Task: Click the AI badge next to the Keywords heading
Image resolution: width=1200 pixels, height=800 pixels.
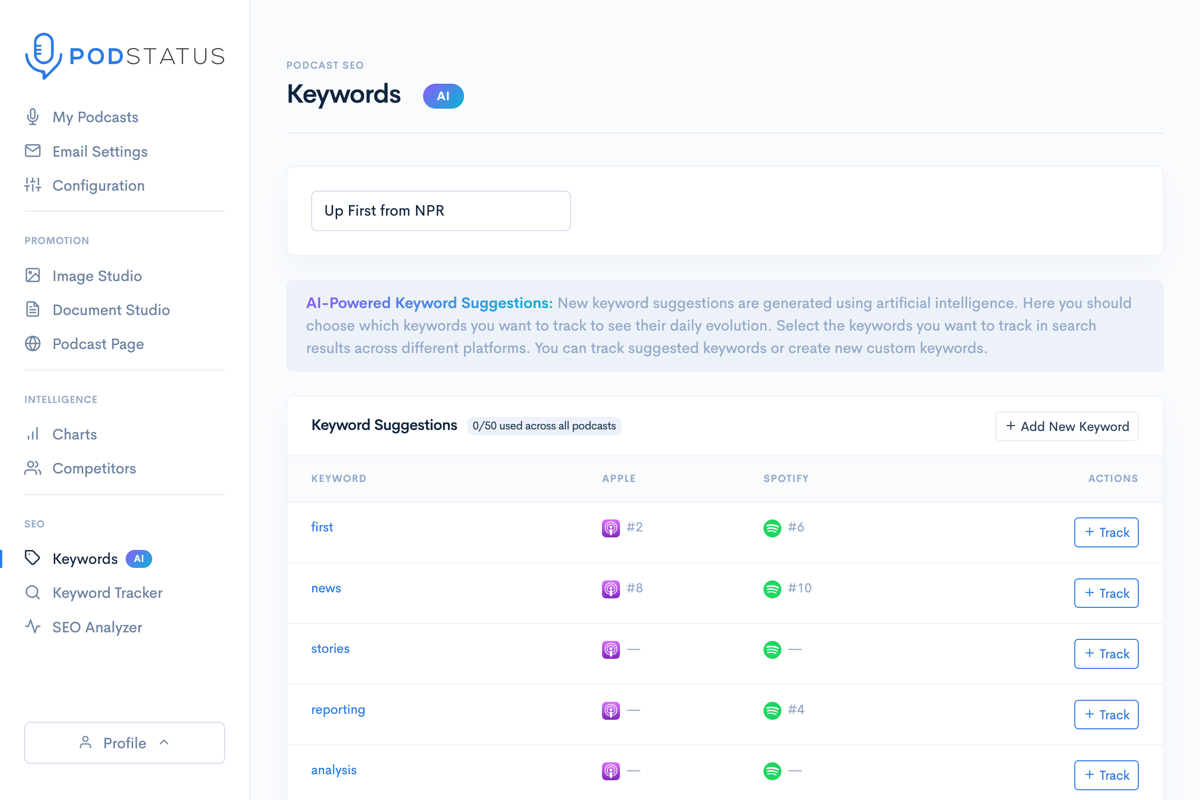Action: click(x=443, y=96)
